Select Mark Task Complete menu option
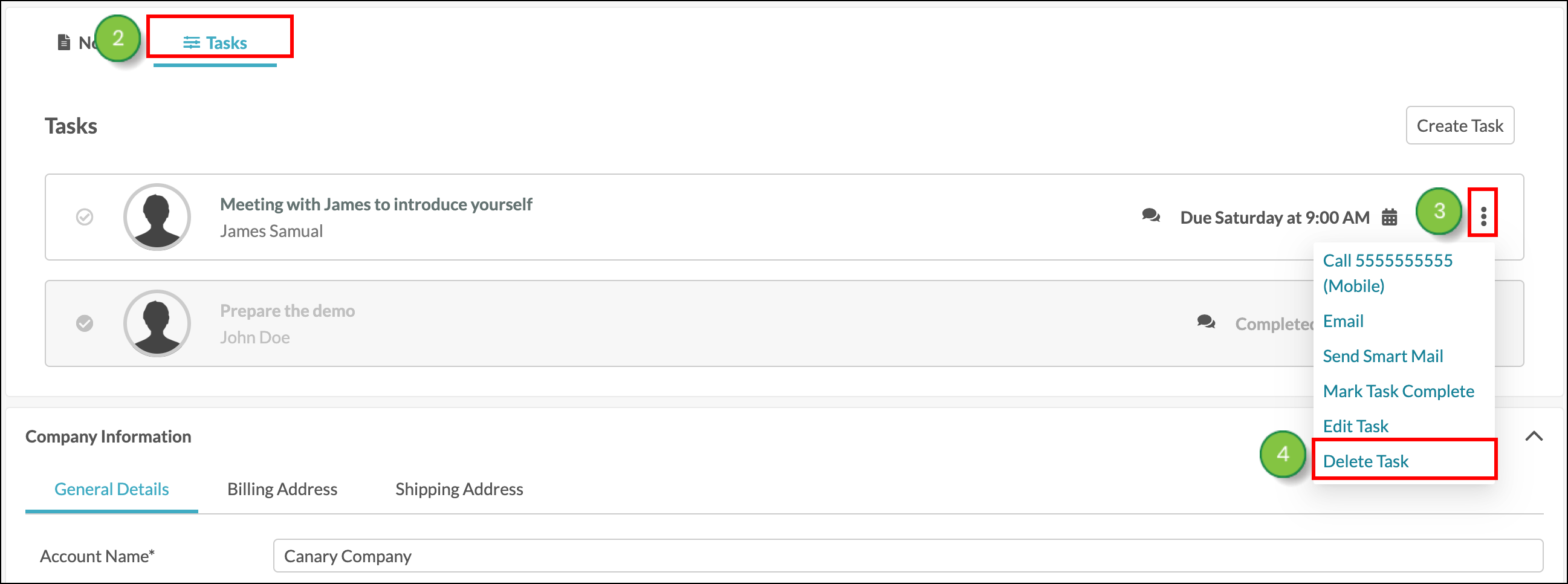Viewport: 1568px width, 584px height. click(1398, 391)
